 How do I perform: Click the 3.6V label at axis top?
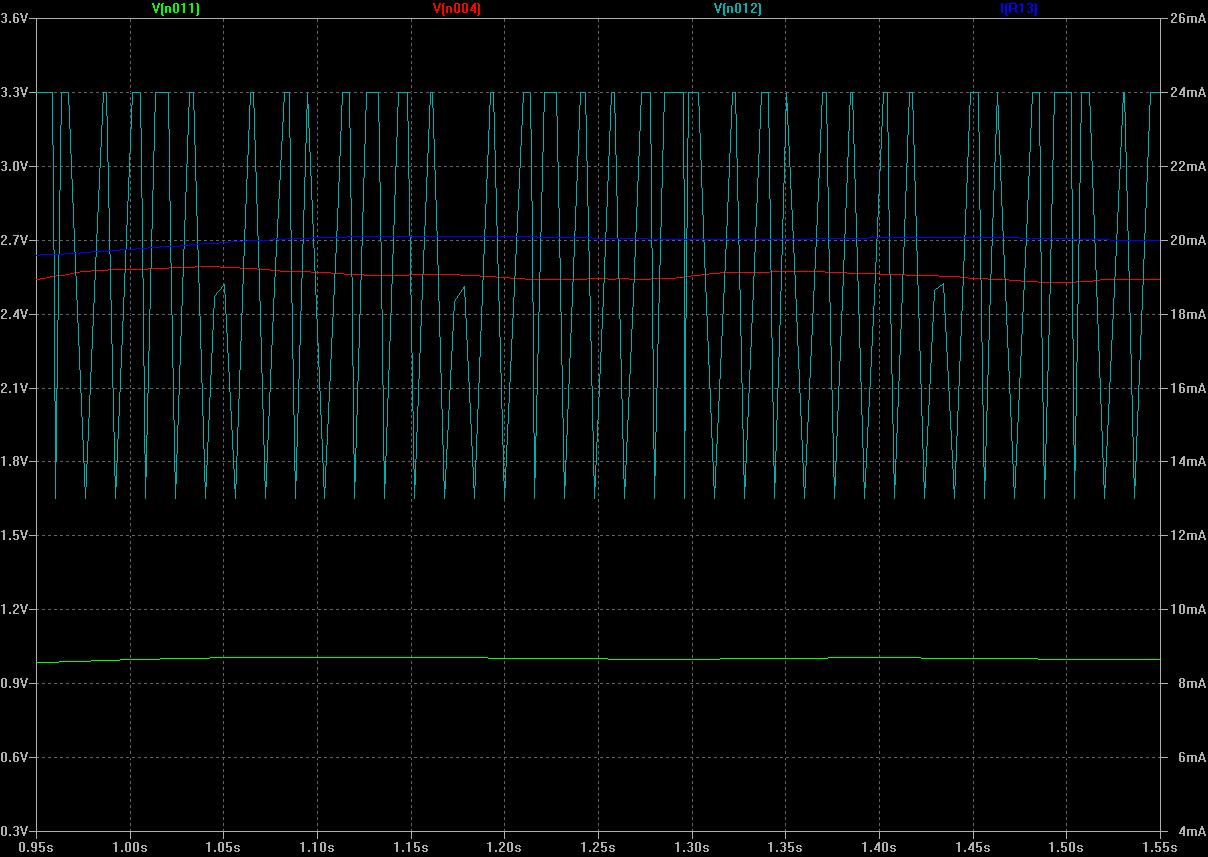tap(15, 19)
